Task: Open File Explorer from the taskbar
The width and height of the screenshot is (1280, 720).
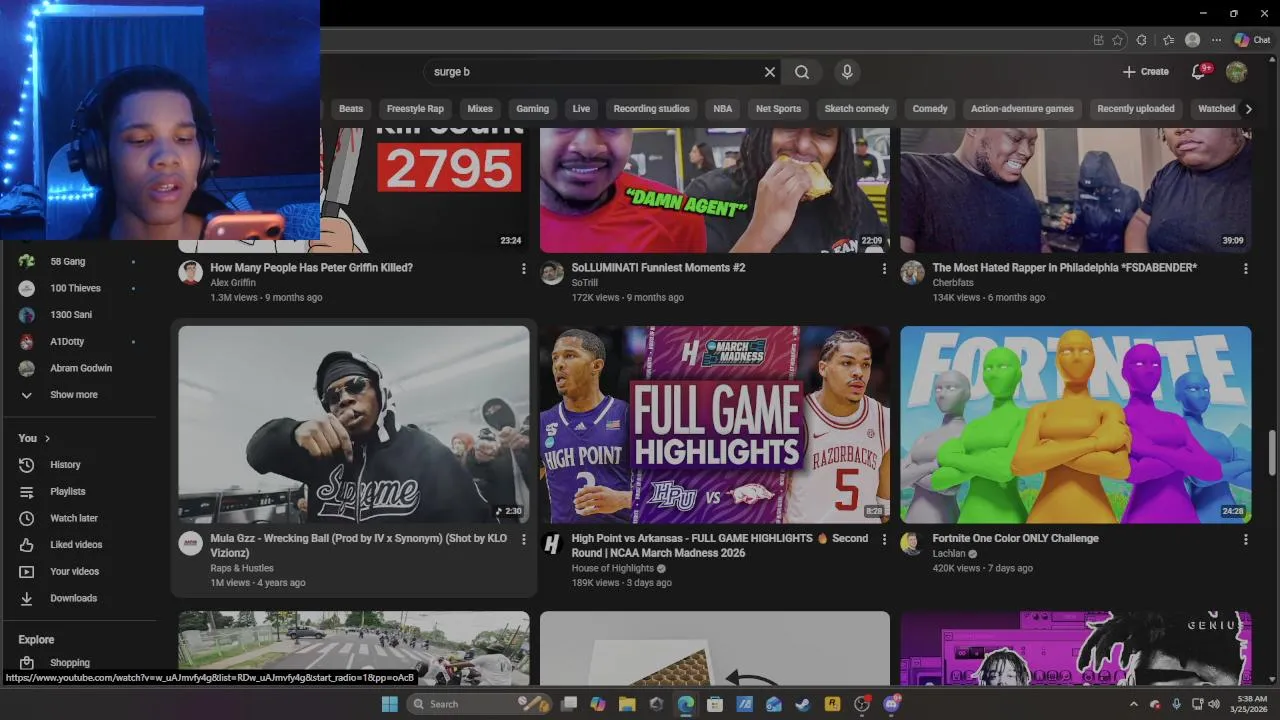Action: point(627,704)
